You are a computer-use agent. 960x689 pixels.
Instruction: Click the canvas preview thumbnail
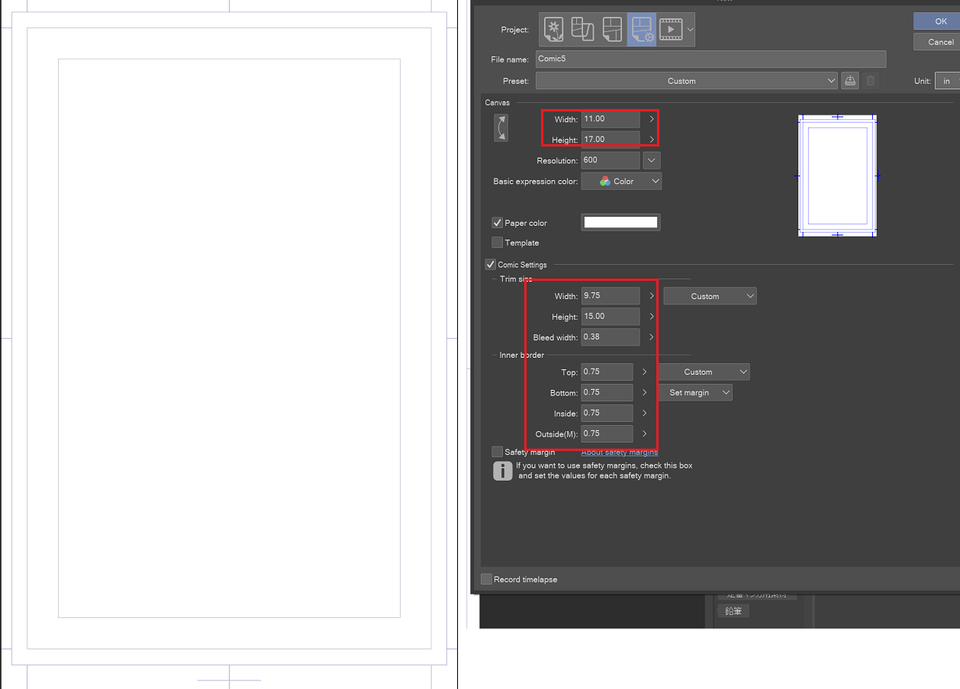837,176
